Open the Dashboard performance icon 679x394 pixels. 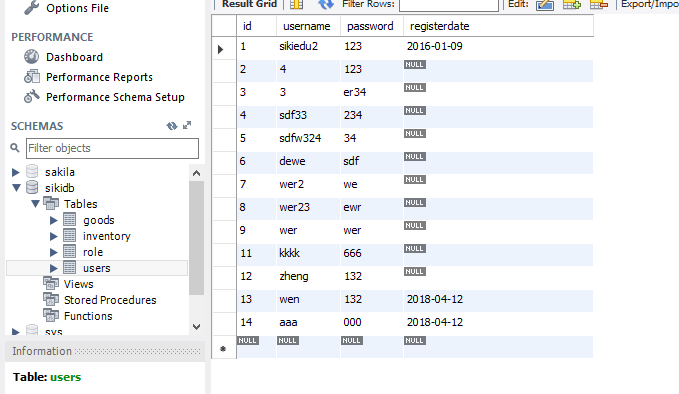[31, 57]
